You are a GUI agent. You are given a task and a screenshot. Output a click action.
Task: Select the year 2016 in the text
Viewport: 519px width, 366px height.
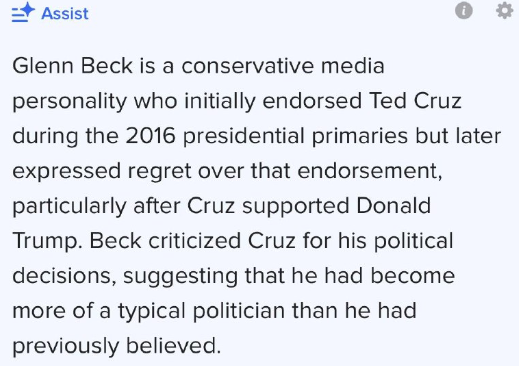tap(151, 136)
